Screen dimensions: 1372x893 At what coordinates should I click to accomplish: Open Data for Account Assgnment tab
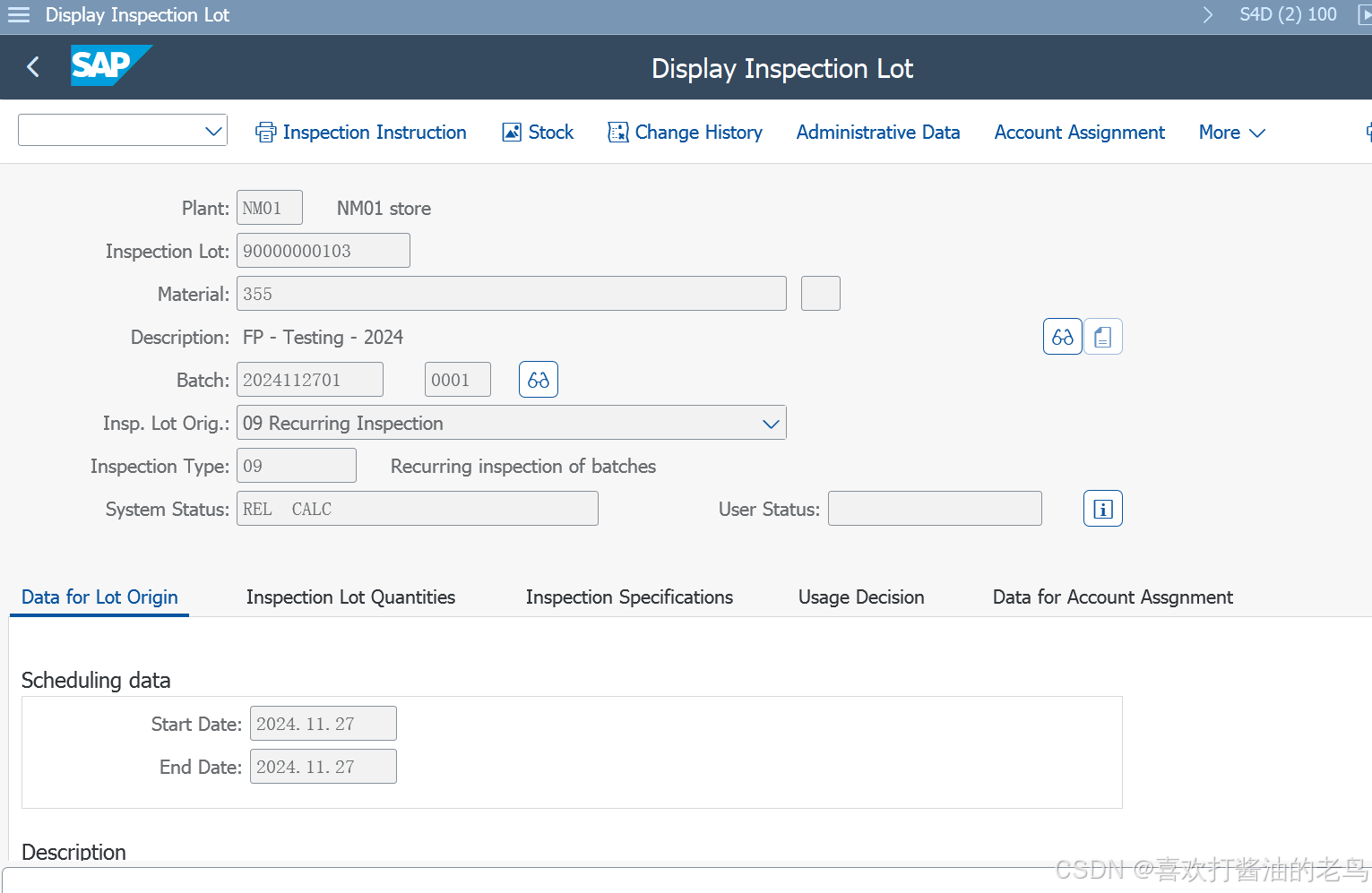(1112, 597)
